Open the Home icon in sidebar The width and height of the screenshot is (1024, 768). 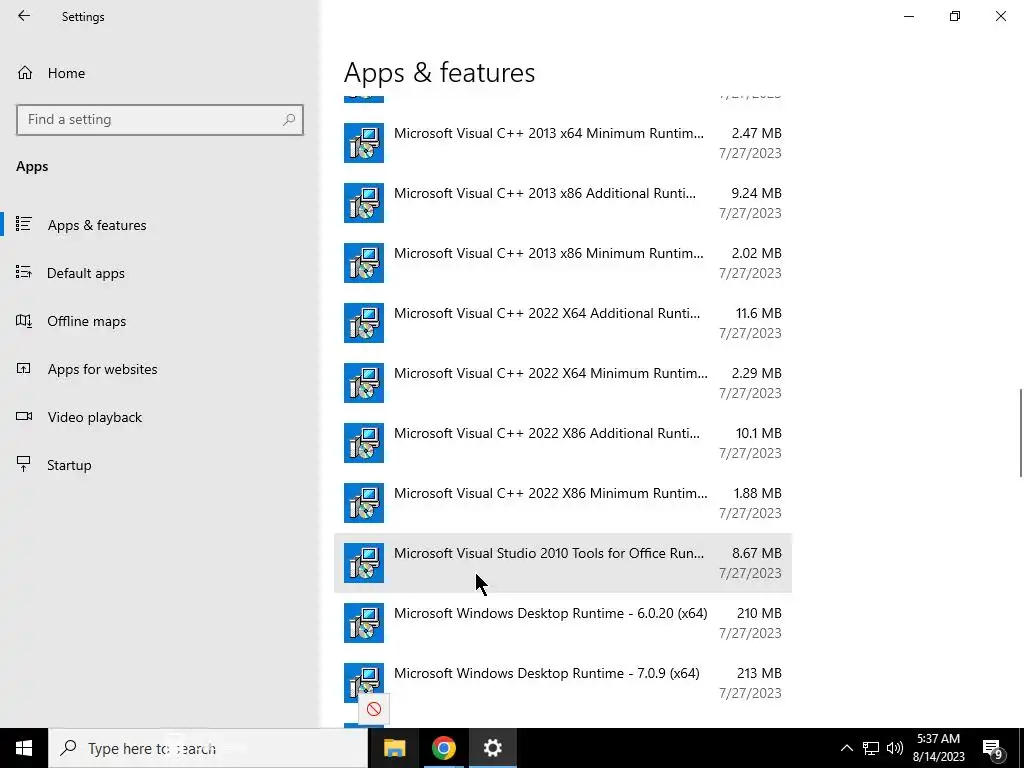25,72
